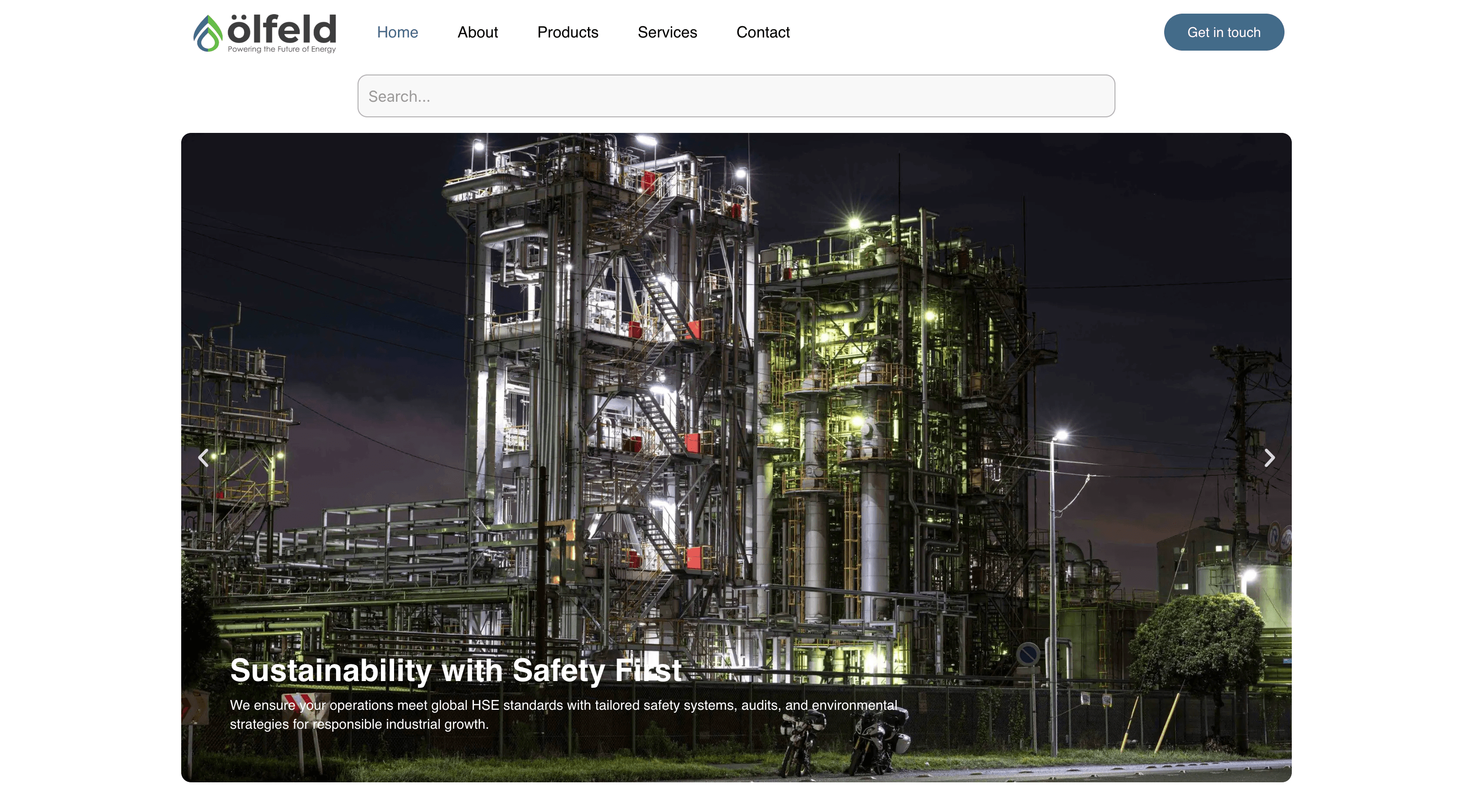Advance carousel with right chevron arrow

click(x=1269, y=458)
